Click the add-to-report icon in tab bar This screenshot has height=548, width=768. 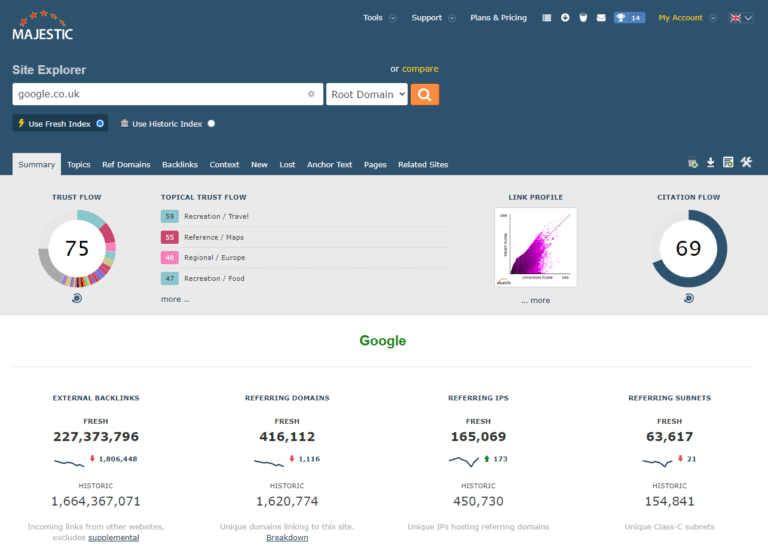pyautogui.click(x=693, y=163)
